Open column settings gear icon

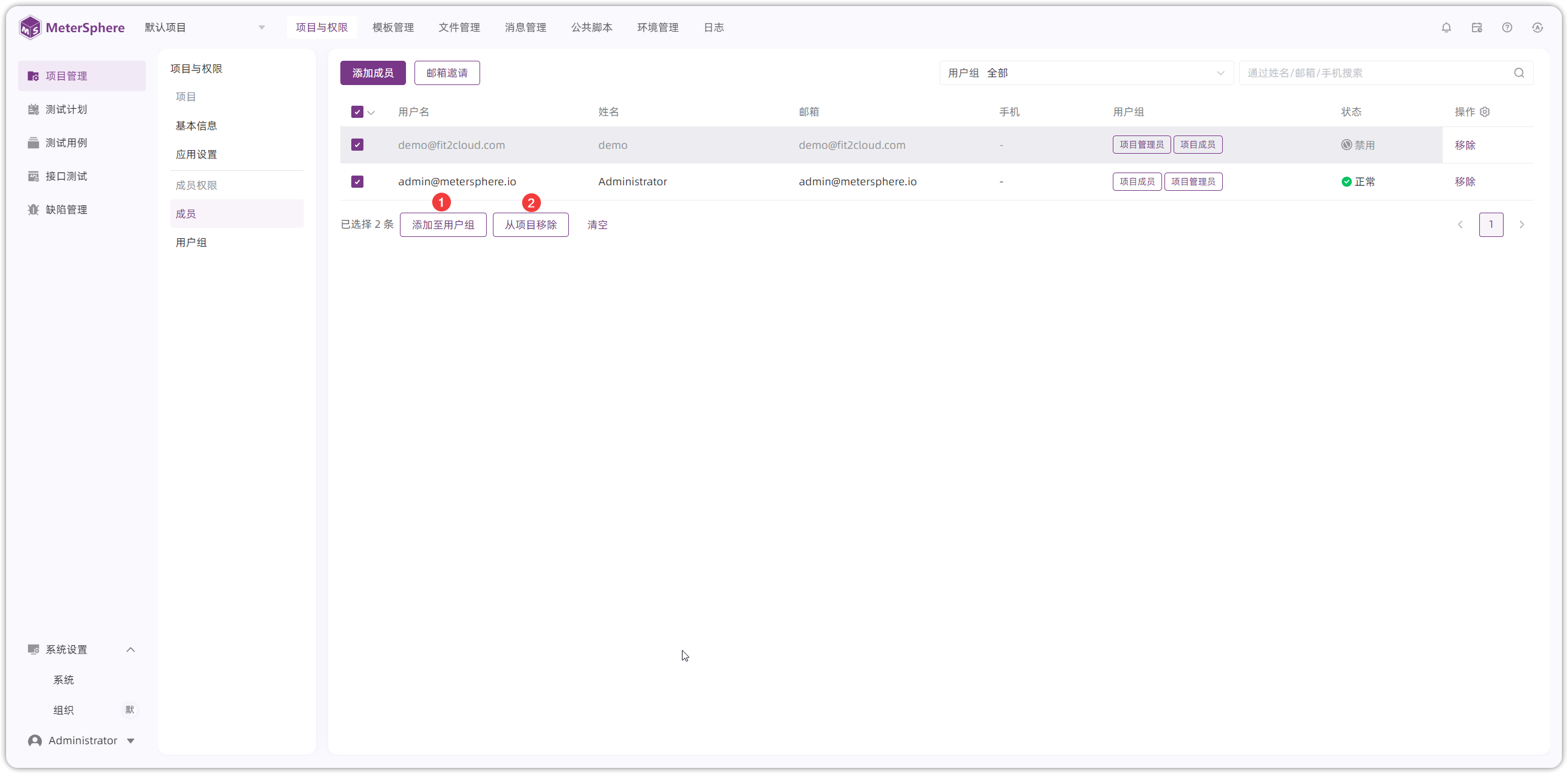click(x=1485, y=112)
